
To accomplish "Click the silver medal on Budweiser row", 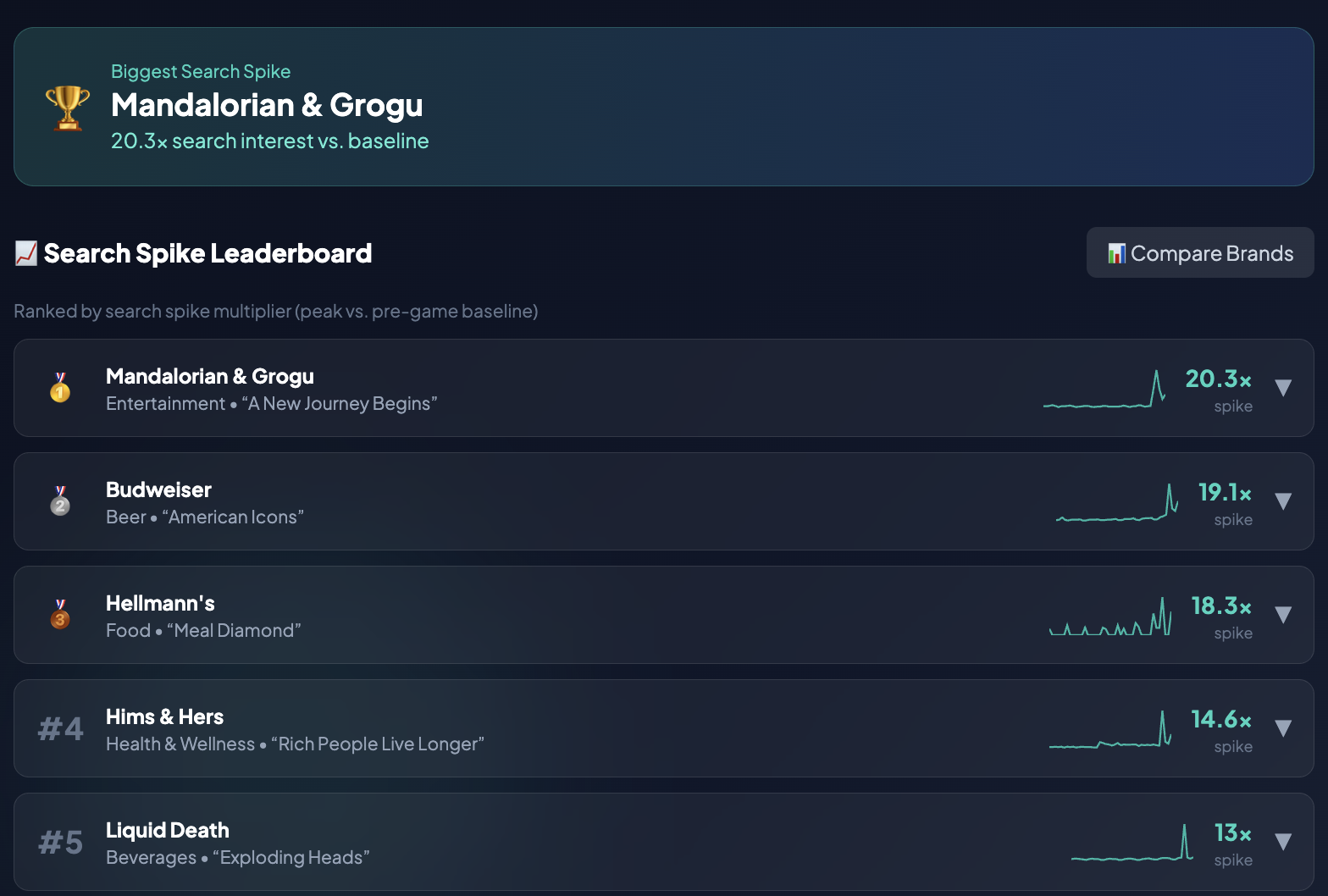I will [60, 501].
